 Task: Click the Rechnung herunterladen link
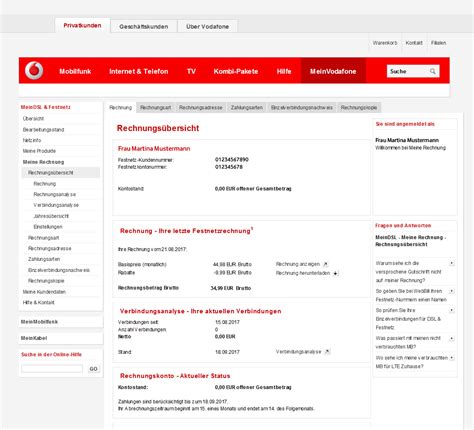(x=303, y=273)
